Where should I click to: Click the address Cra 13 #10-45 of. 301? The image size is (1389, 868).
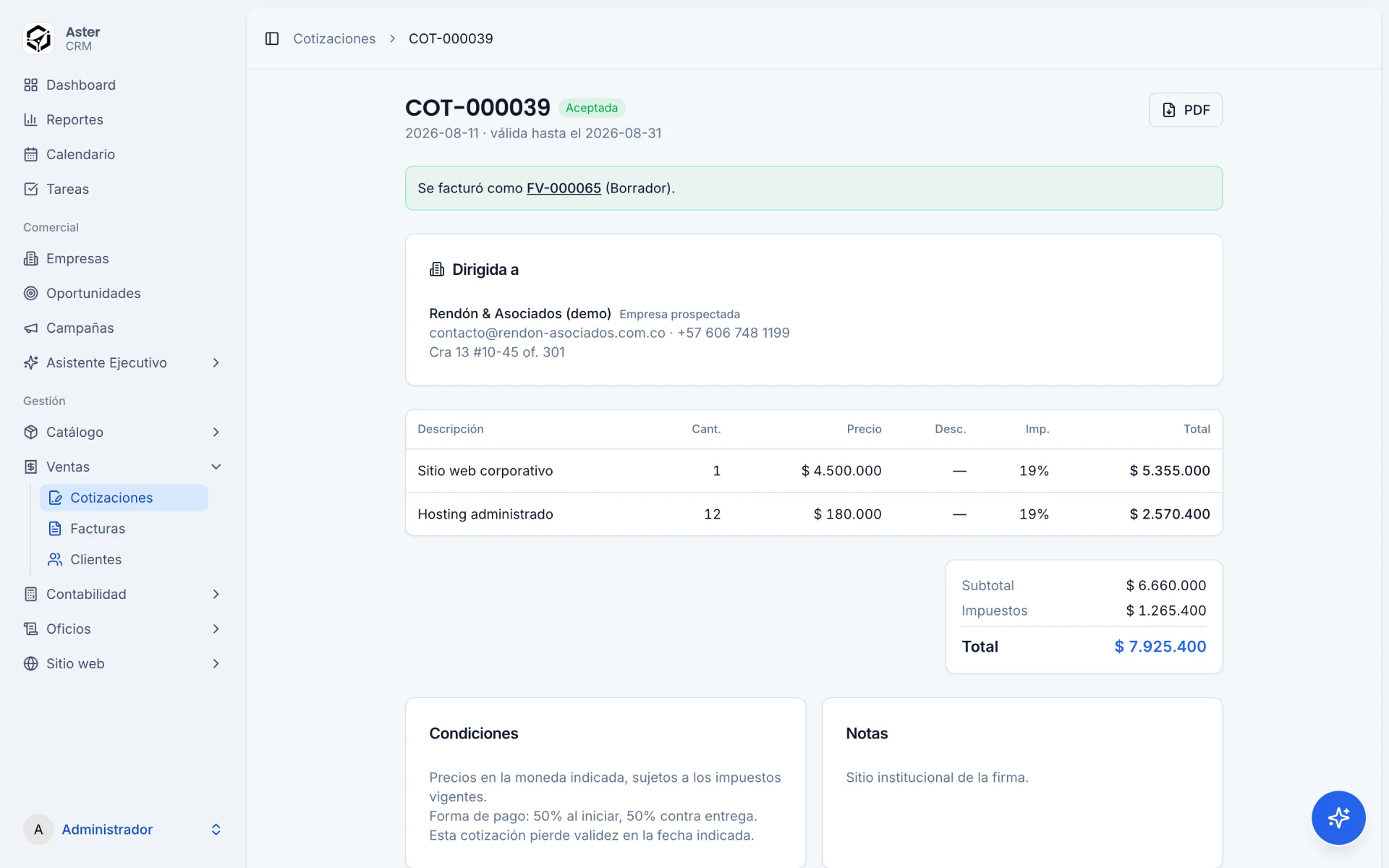[497, 352]
